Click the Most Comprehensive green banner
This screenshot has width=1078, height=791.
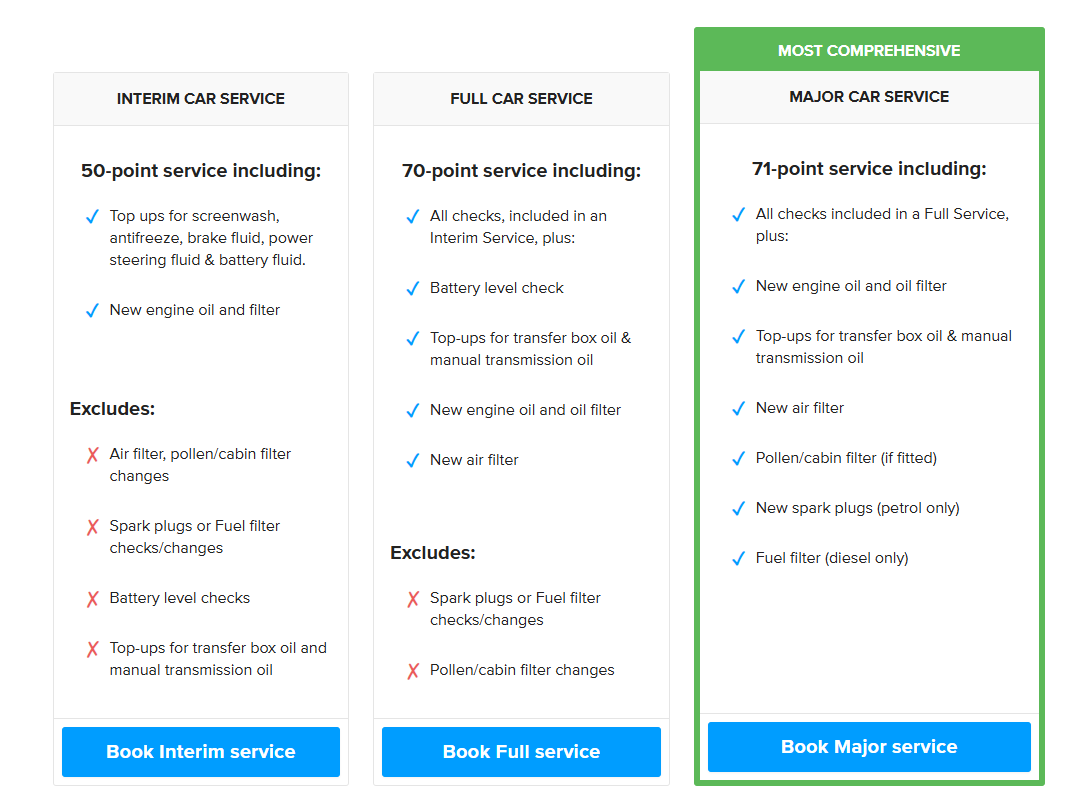[x=869, y=51]
